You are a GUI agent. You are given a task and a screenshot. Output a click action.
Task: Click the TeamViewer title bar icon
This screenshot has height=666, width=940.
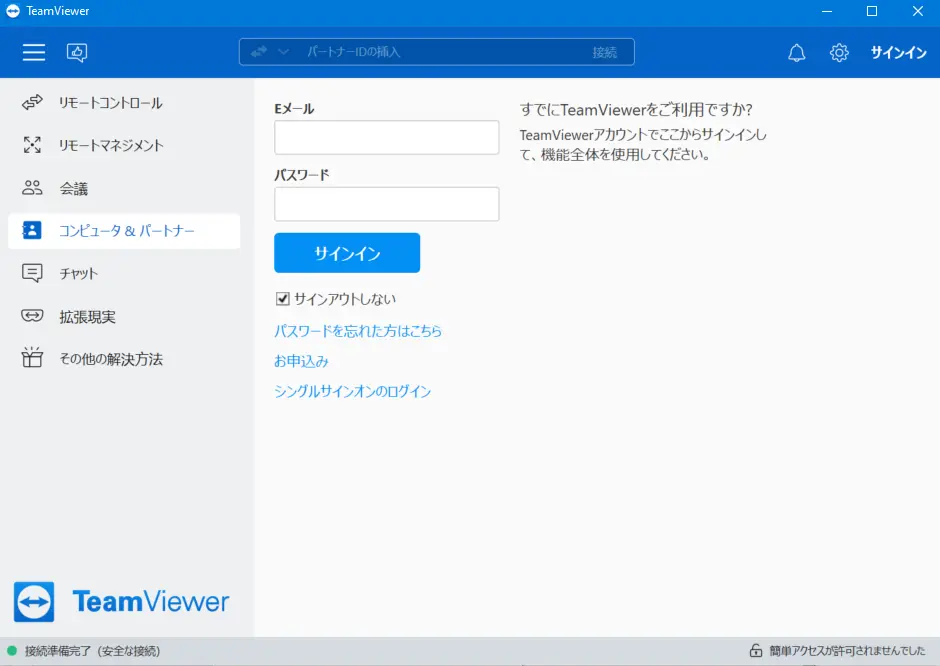pos(13,11)
